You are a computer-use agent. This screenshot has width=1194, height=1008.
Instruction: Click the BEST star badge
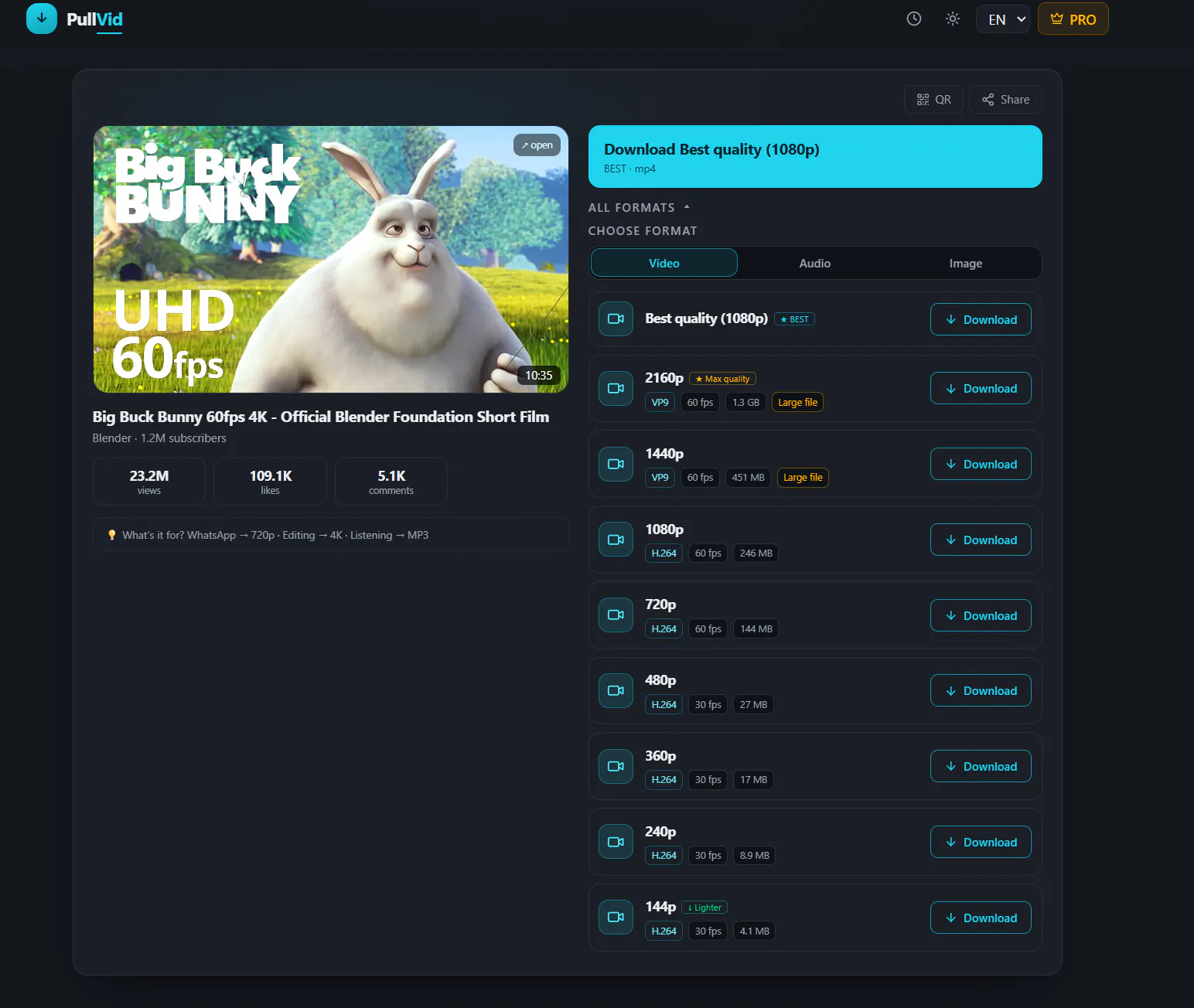(794, 319)
